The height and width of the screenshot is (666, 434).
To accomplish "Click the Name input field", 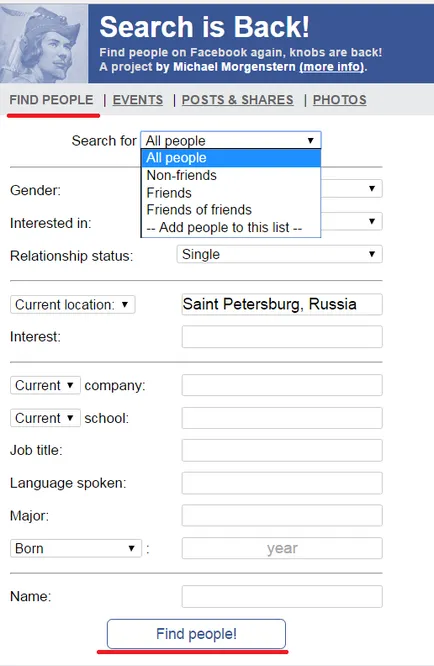I will coord(282,596).
